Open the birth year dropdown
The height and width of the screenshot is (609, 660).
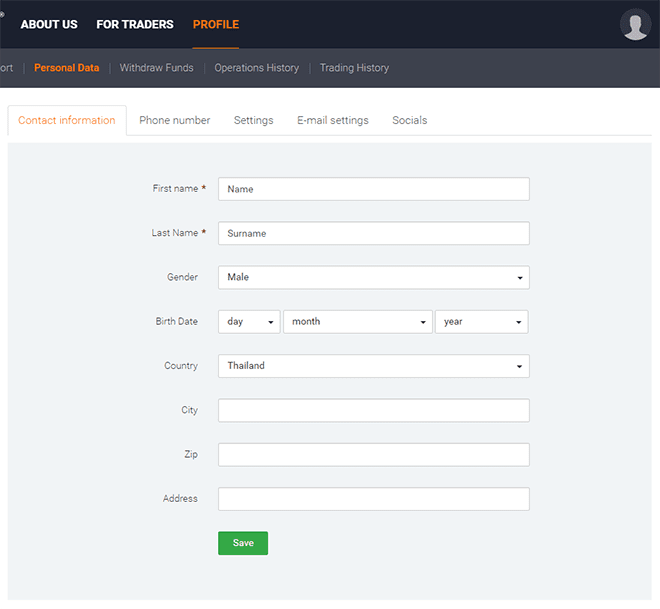click(x=482, y=322)
